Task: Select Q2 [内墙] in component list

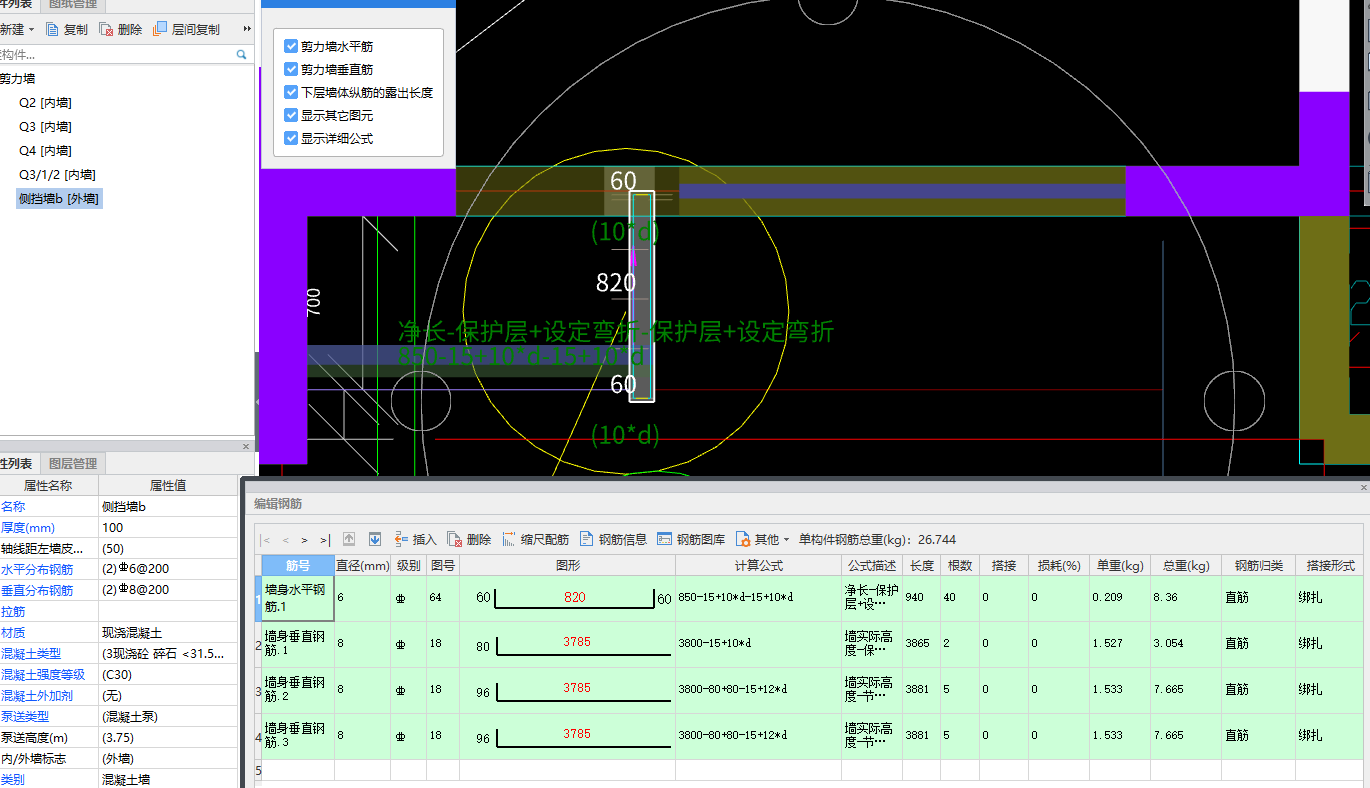Action: coord(45,103)
